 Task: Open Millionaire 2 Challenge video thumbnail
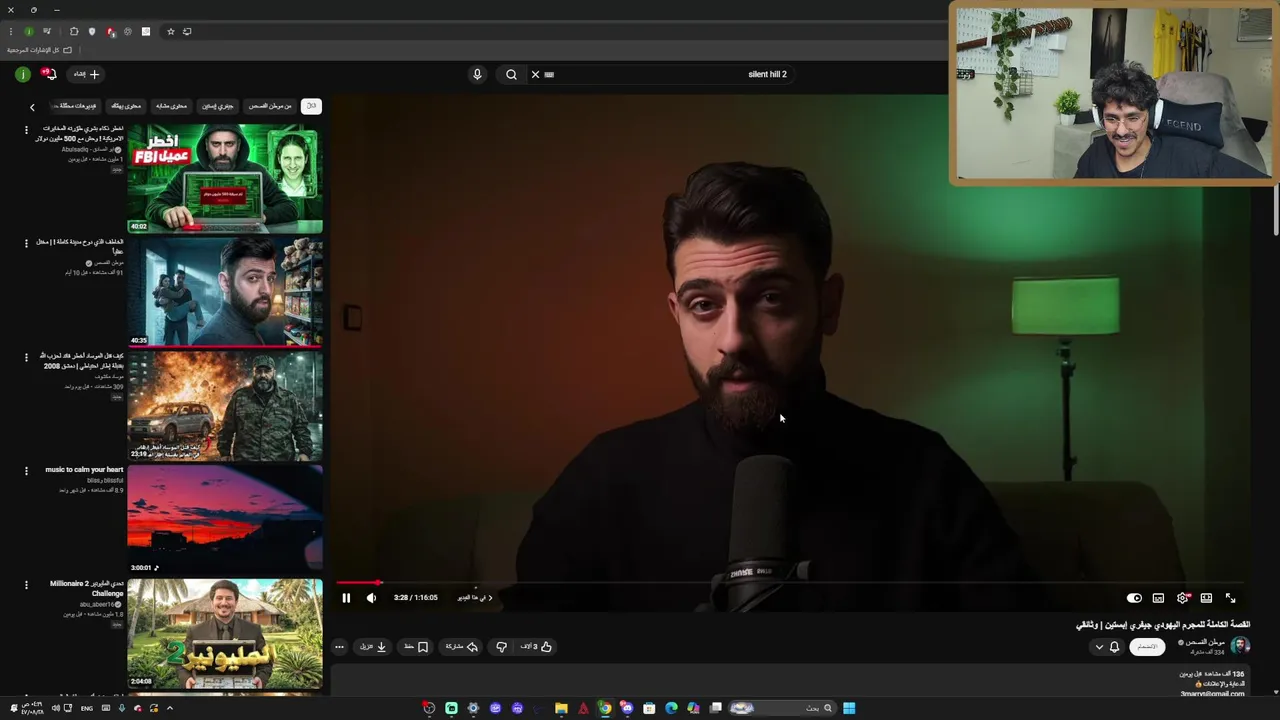click(x=225, y=633)
